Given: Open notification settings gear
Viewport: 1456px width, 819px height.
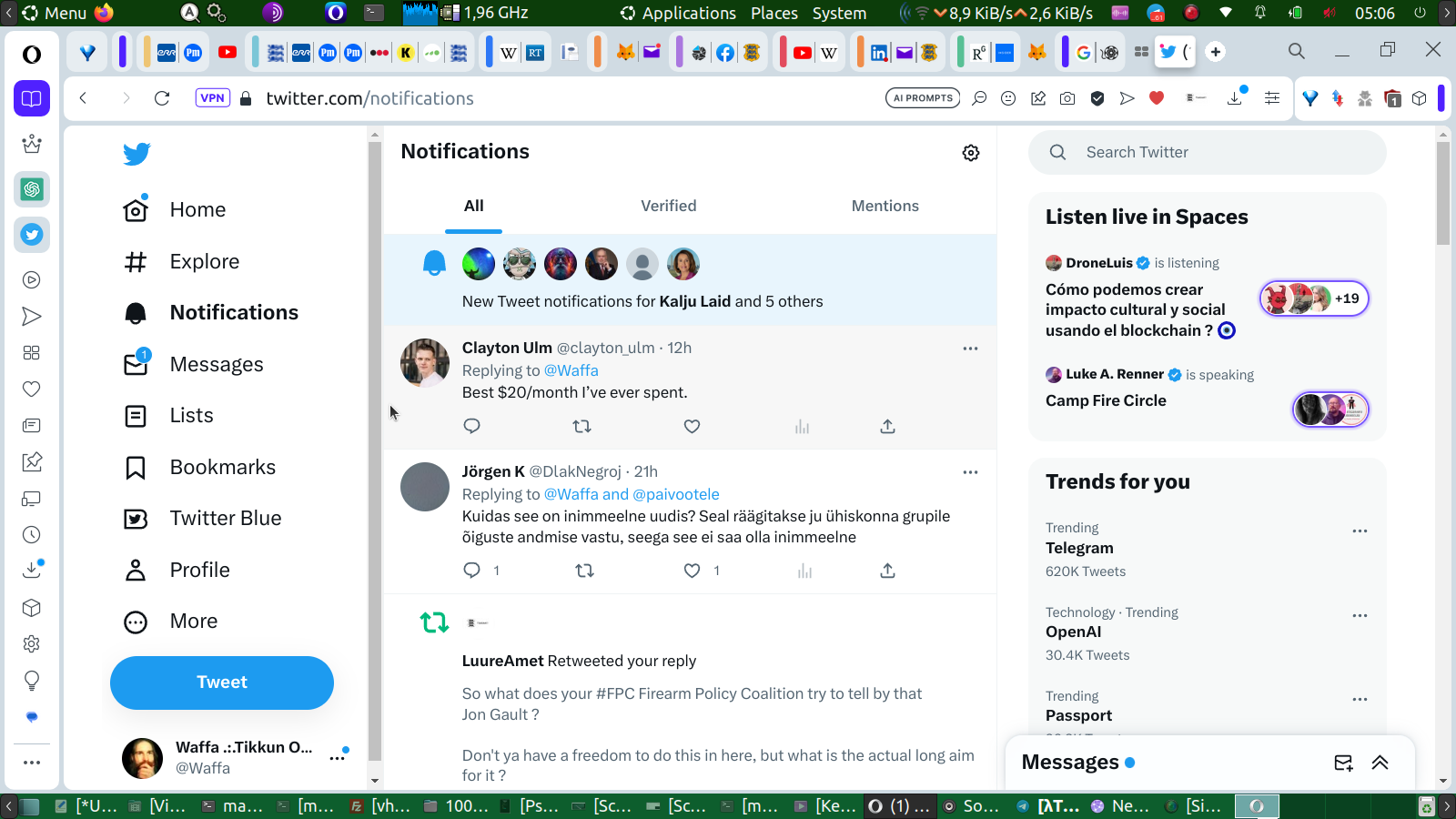Looking at the screenshot, I should tap(971, 153).
